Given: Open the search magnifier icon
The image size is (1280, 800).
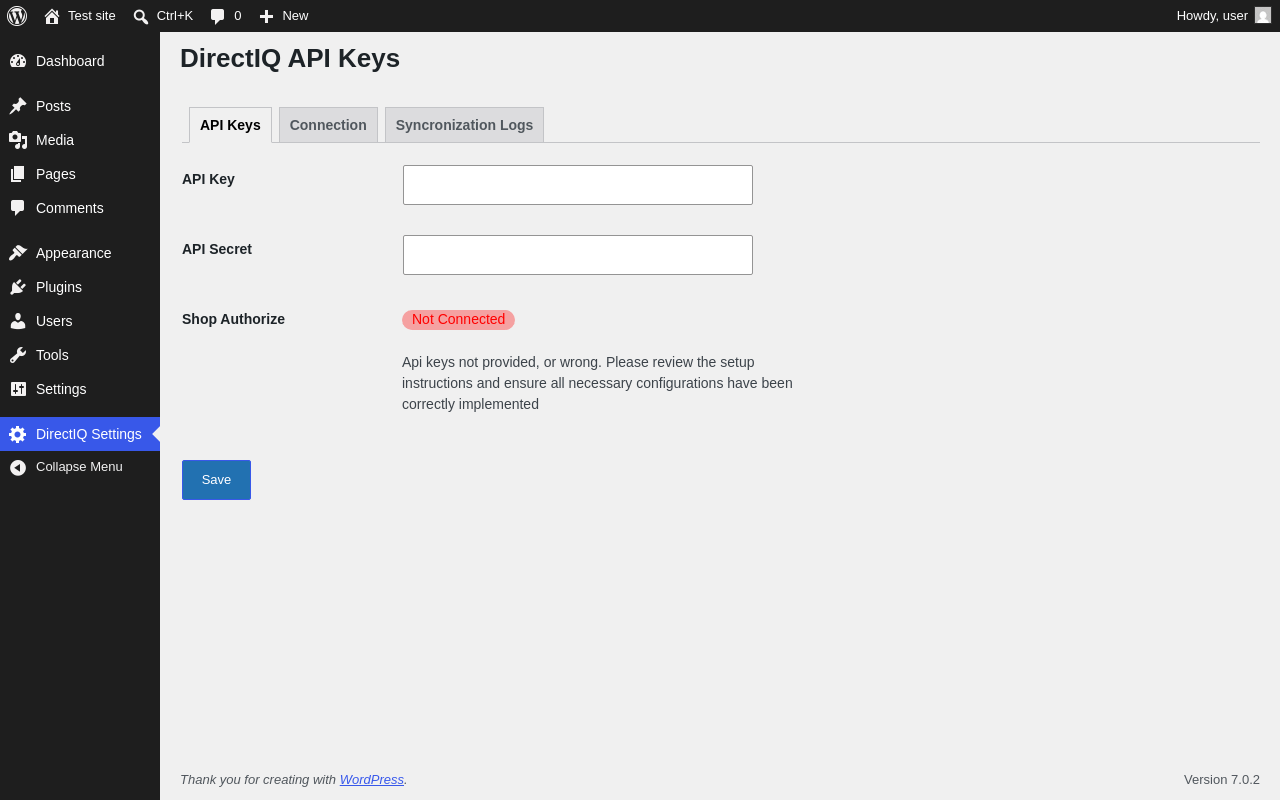Looking at the screenshot, I should tap(141, 16).
